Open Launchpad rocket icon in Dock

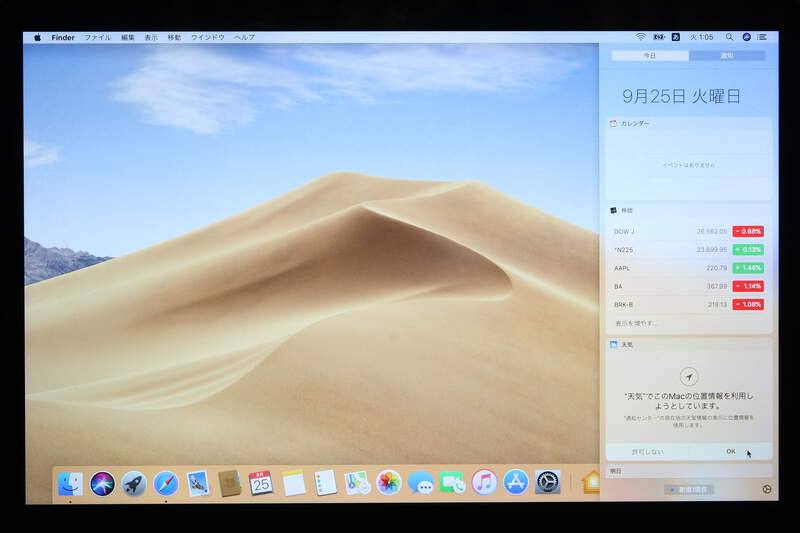[x=134, y=483]
